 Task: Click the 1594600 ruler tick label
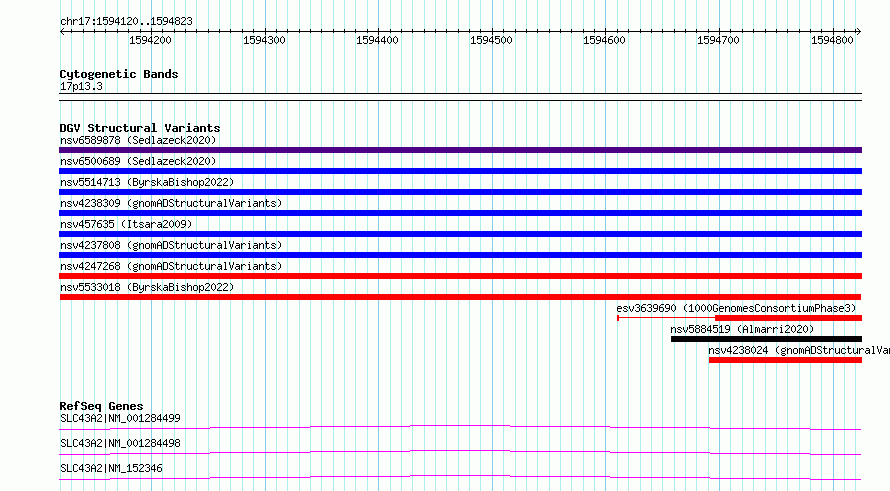604,40
